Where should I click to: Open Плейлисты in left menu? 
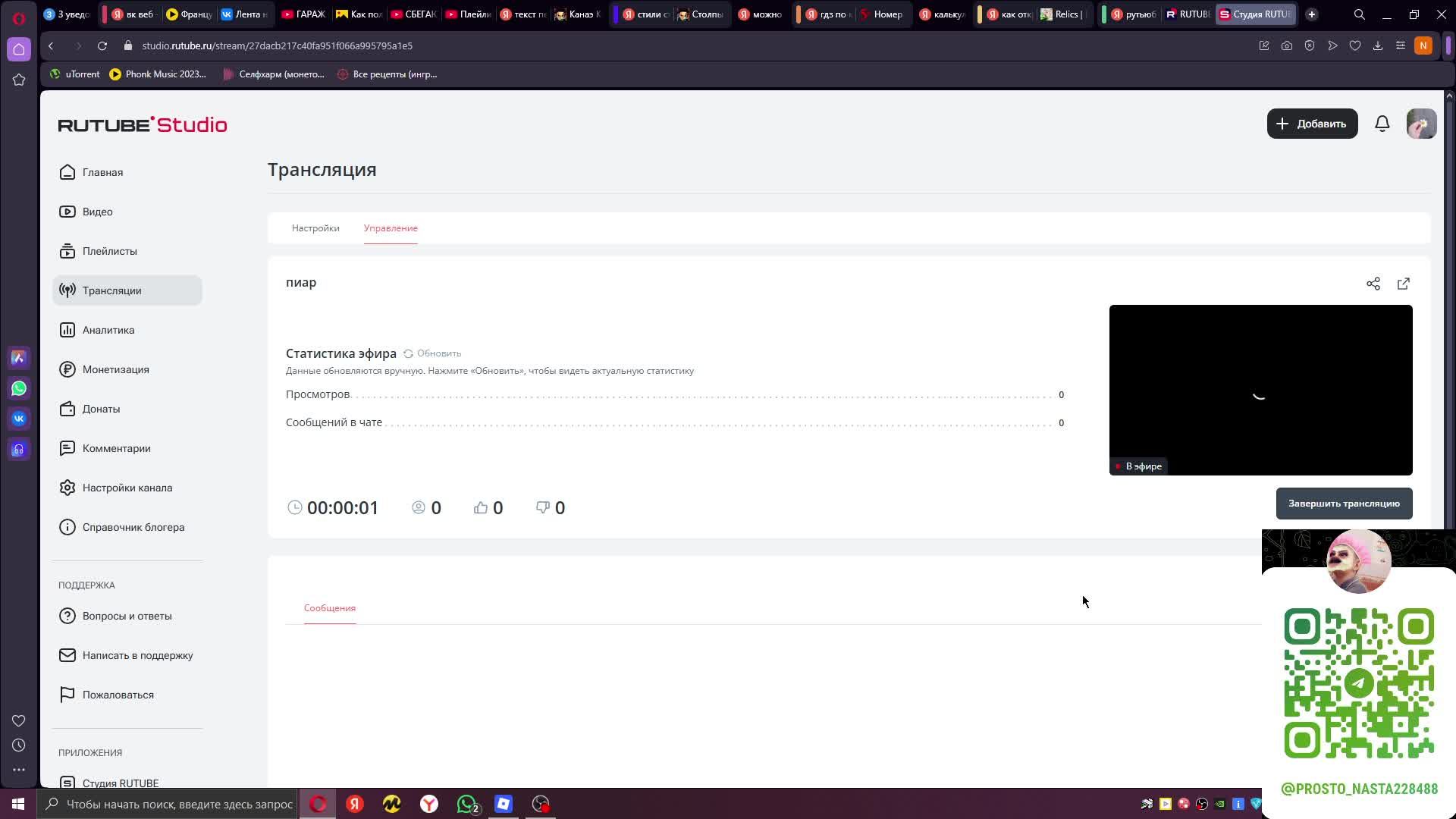pyautogui.click(x=109, y=251)
